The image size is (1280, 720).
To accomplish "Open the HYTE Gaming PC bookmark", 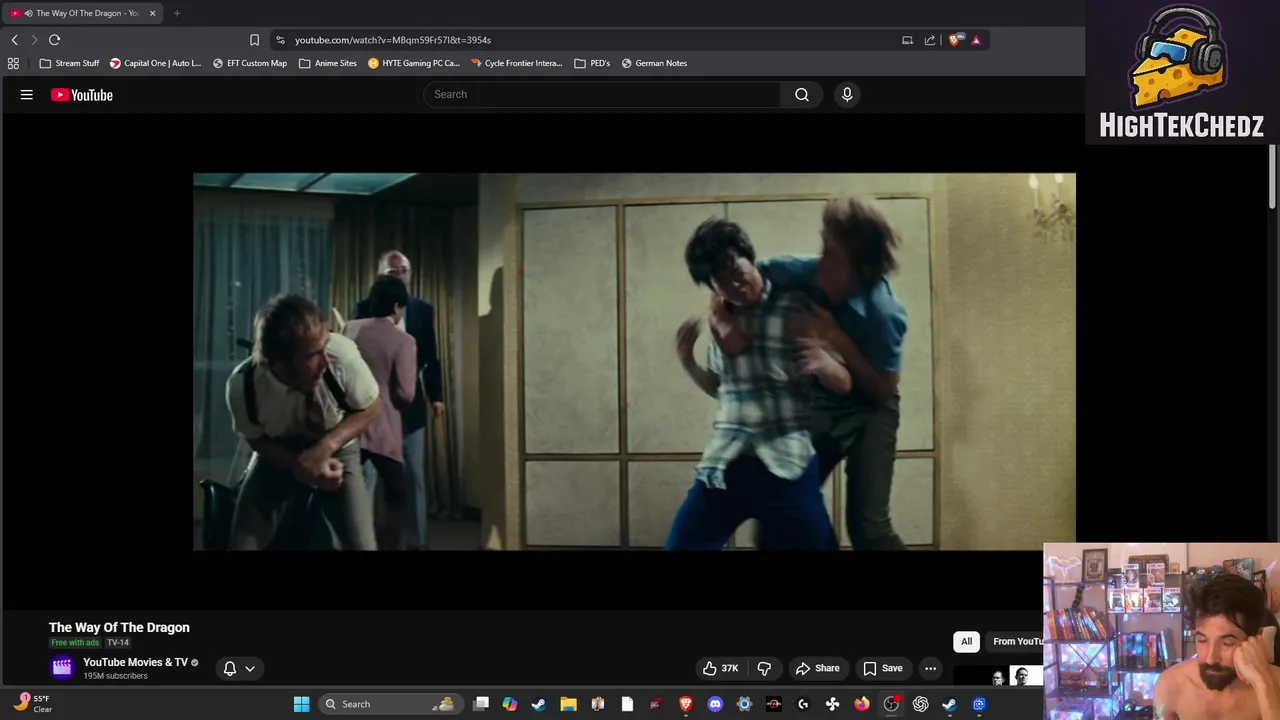I will [x=414, y=63].
